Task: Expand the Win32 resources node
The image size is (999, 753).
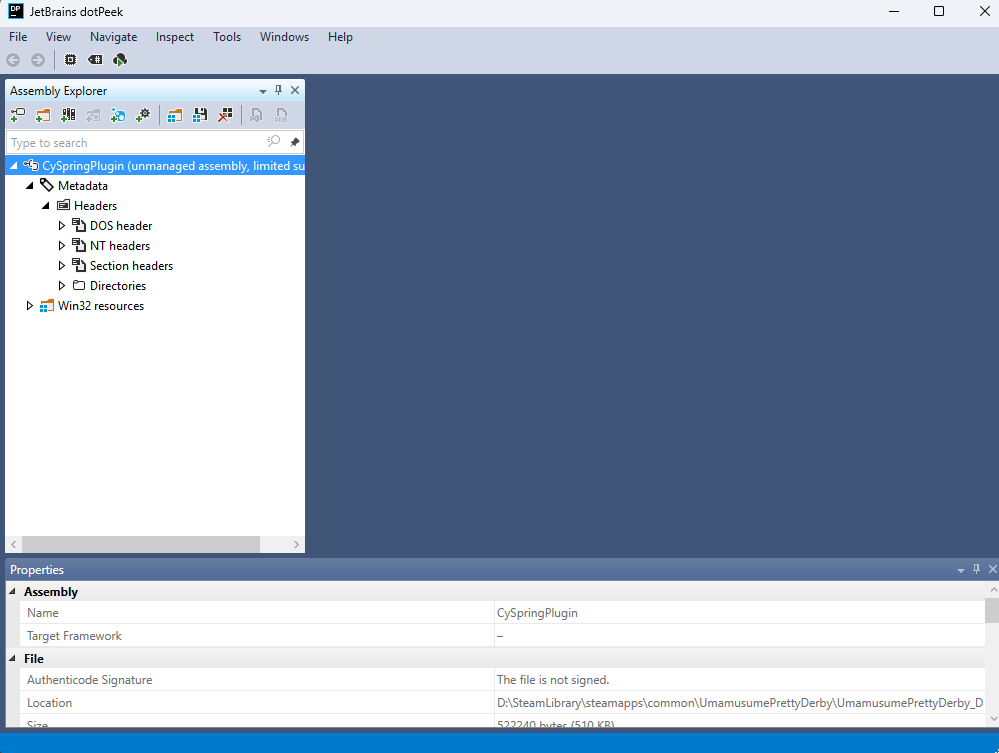Action: (x=29, y=306)
